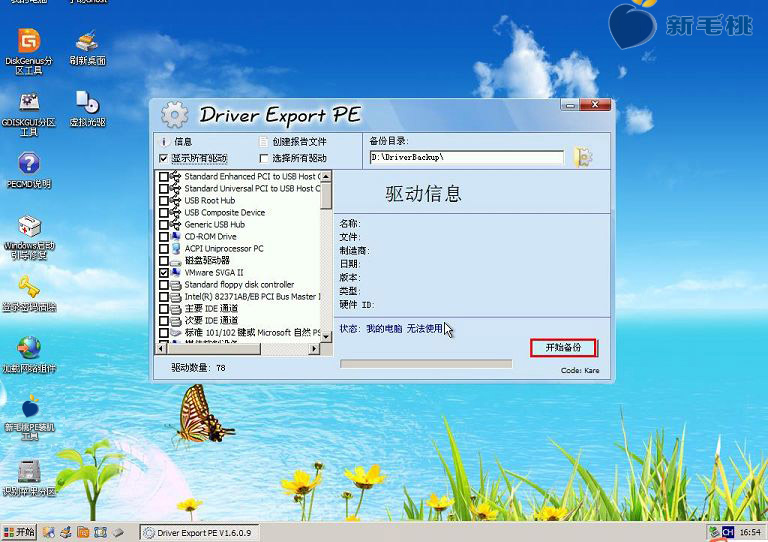This screenshot has width=768, height=542.
Task: Open DiskGenius partition tool desktop icon
Action: pyautogui.click(x=29, y=50)
